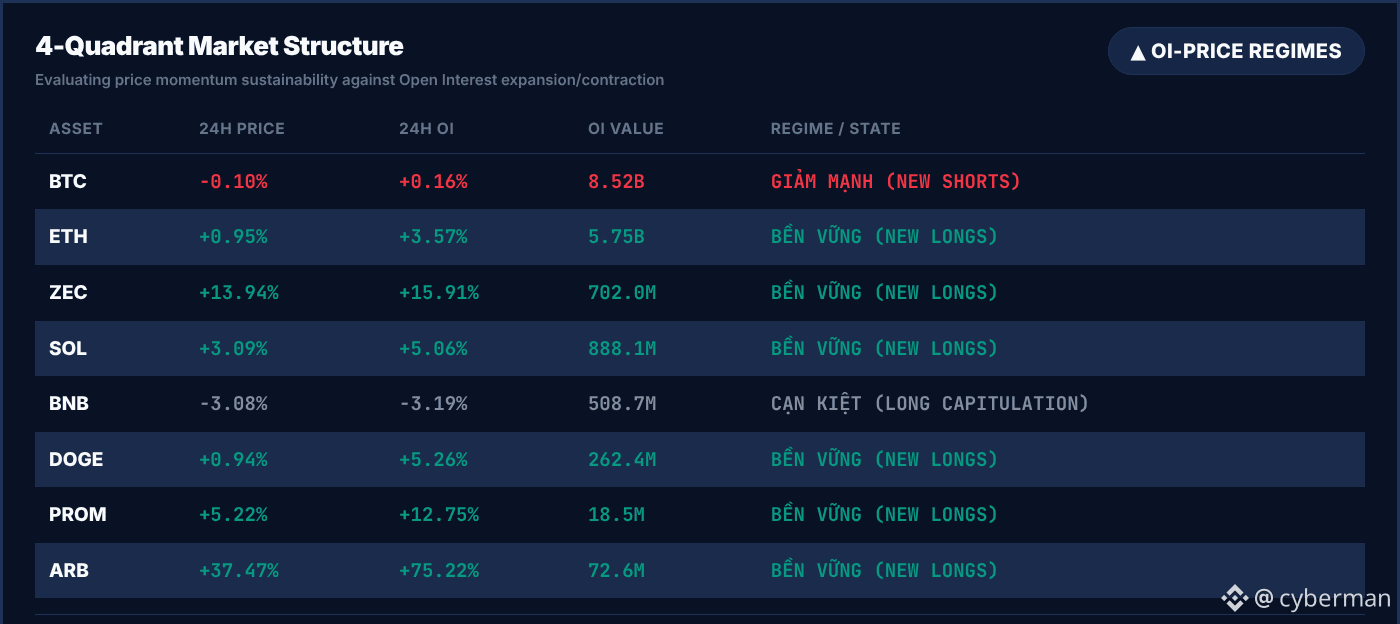Sort by the 24H OI column header
Image resolution: width=1400 pixels, height=624 pixels.
pyautogui.click(x=426, y=129)
